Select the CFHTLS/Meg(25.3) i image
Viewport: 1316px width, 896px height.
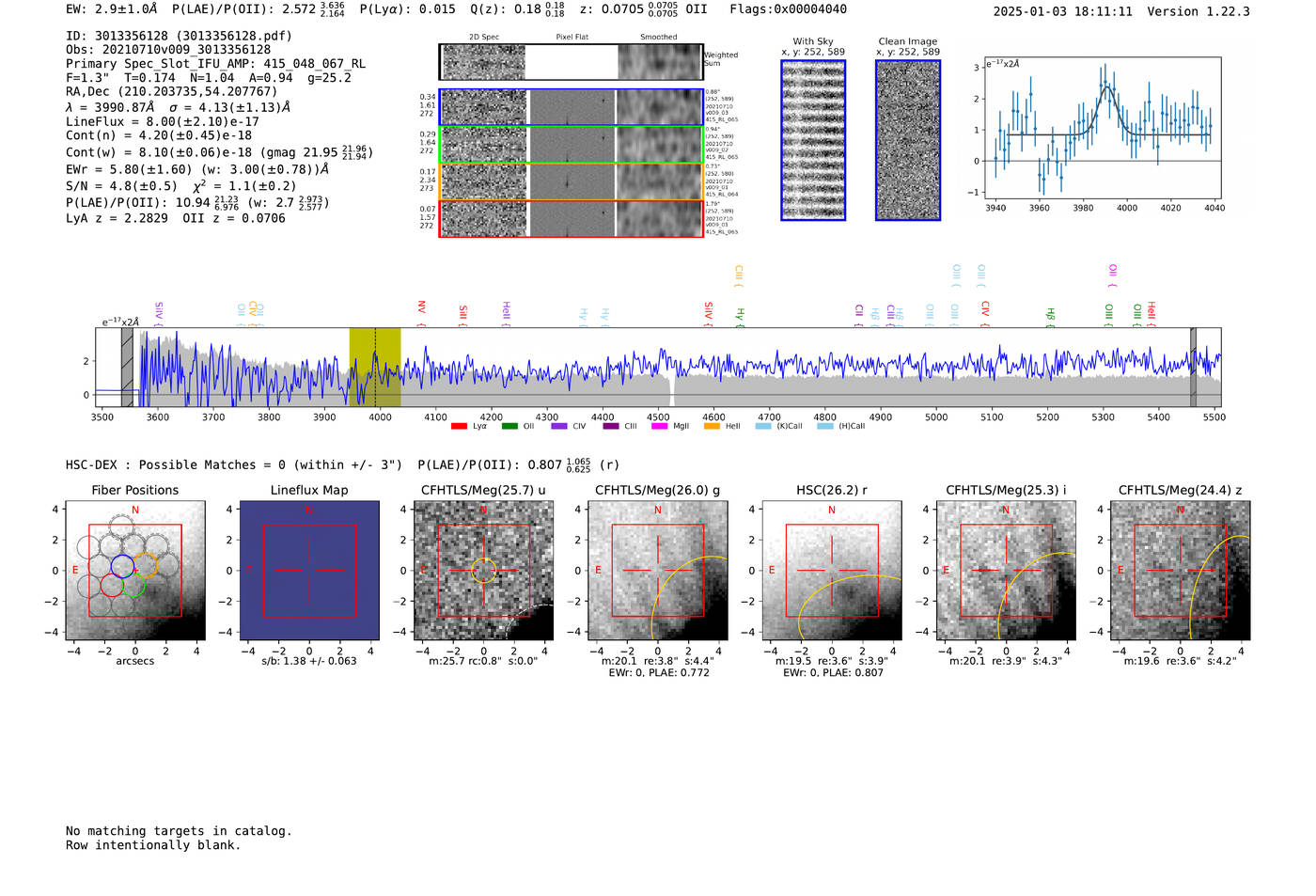coord(1006,571)
